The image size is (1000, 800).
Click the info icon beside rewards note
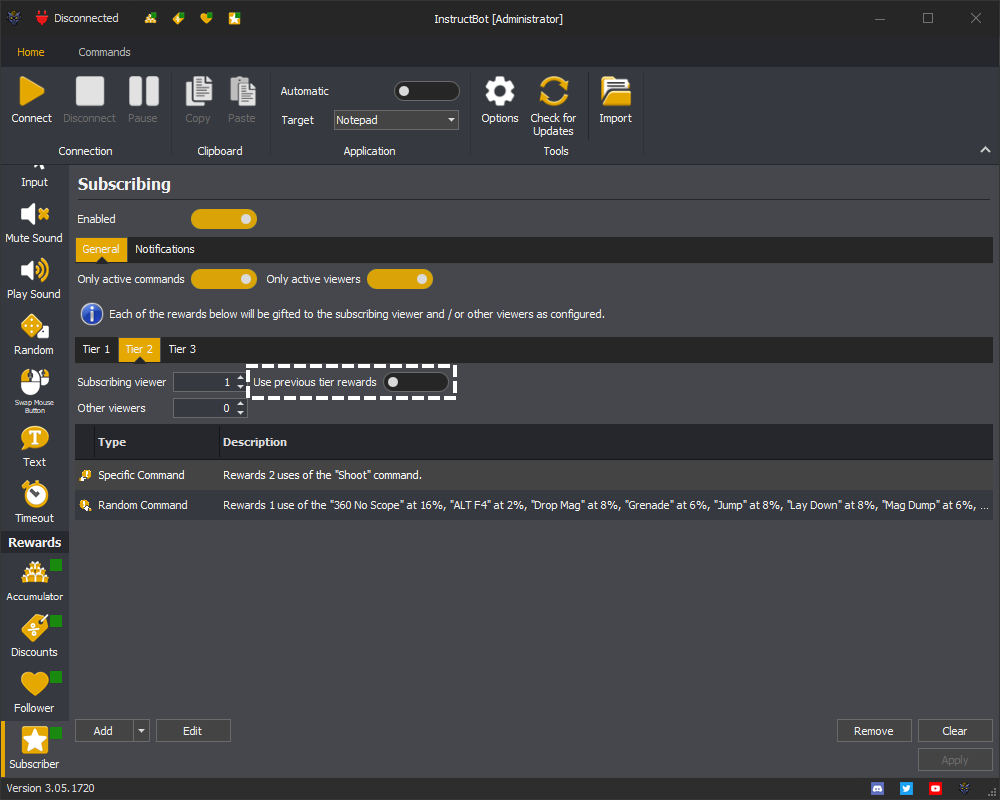[x=92, y=314]
